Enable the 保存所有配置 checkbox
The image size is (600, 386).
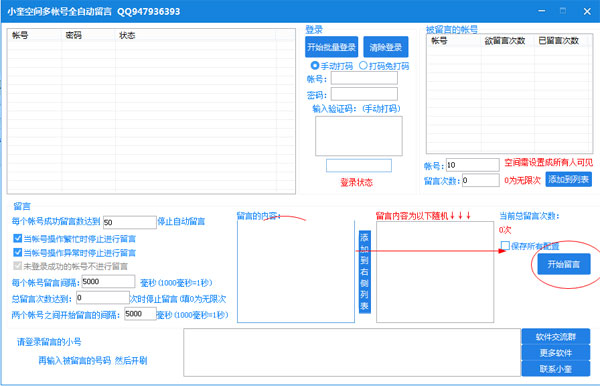505,246
